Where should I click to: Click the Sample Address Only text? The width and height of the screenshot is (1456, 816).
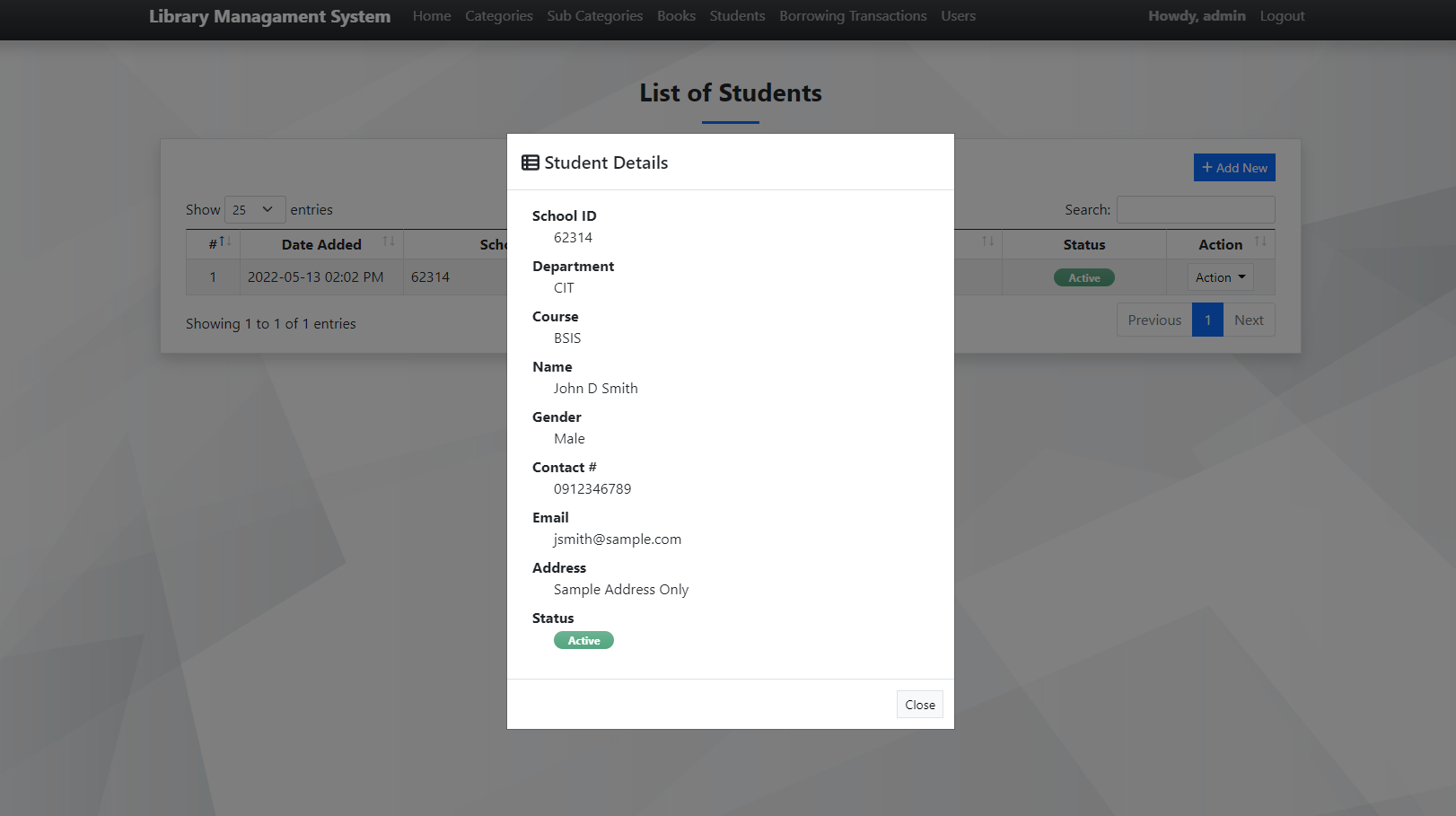pyautogui.click(x=621, y=590)
